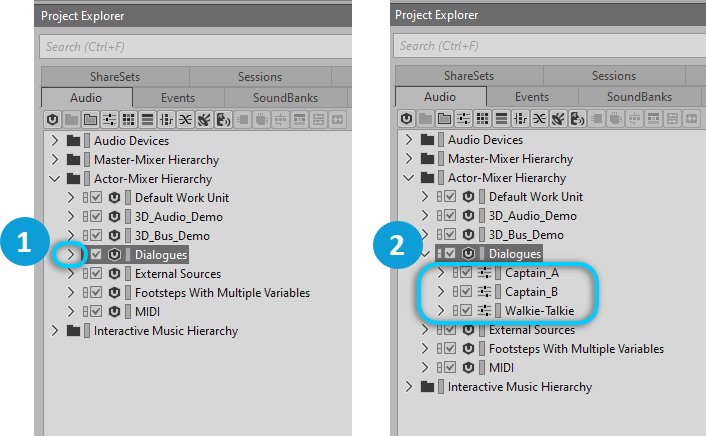
Task: Toggle the Walkie-Talkie checkbox
Action: point(463,311)
